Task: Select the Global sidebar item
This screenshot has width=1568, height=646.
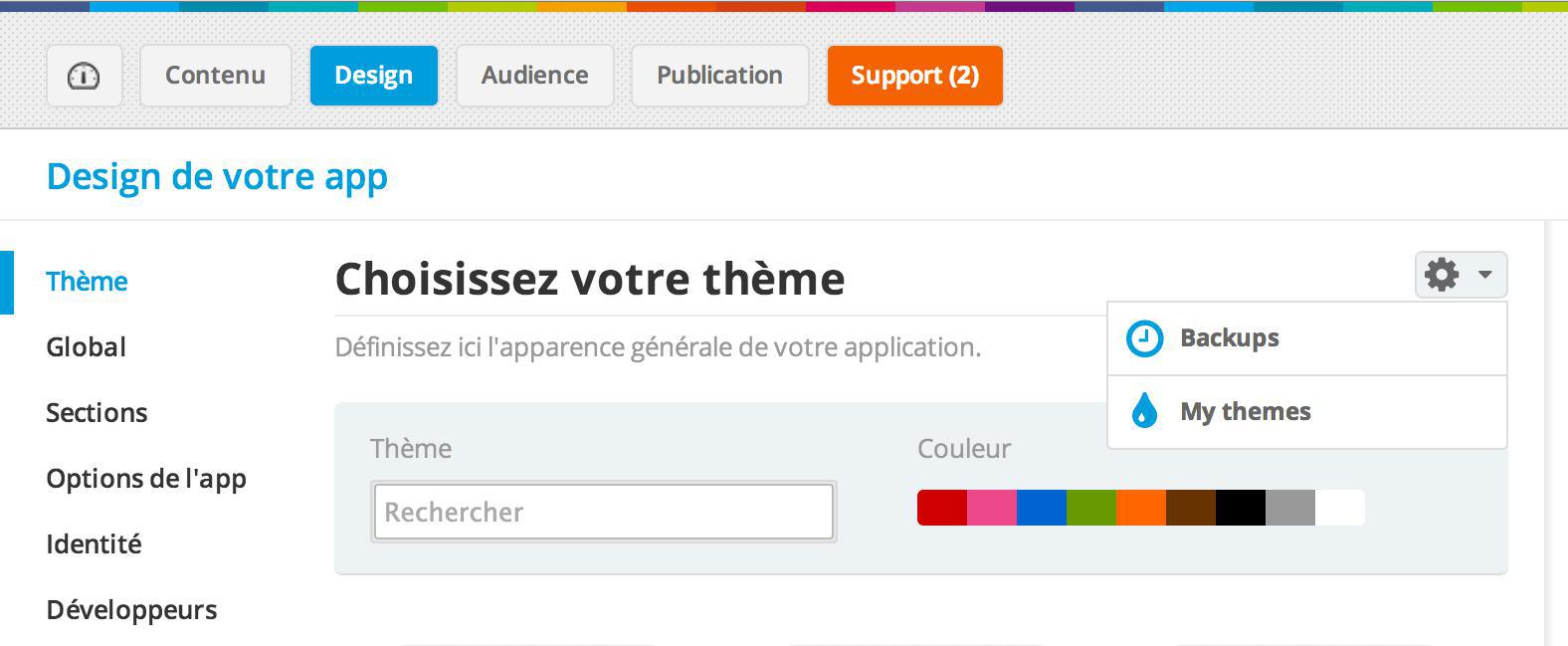Action: pyautogui.click(x=87, y=347)
